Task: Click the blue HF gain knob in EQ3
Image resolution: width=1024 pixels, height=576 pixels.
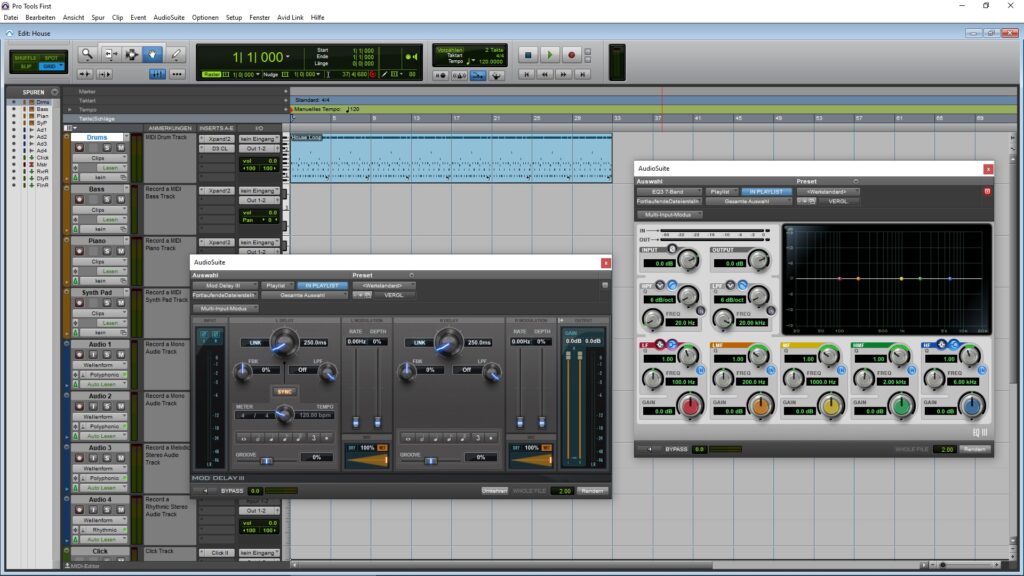Action: click(972, 406)
